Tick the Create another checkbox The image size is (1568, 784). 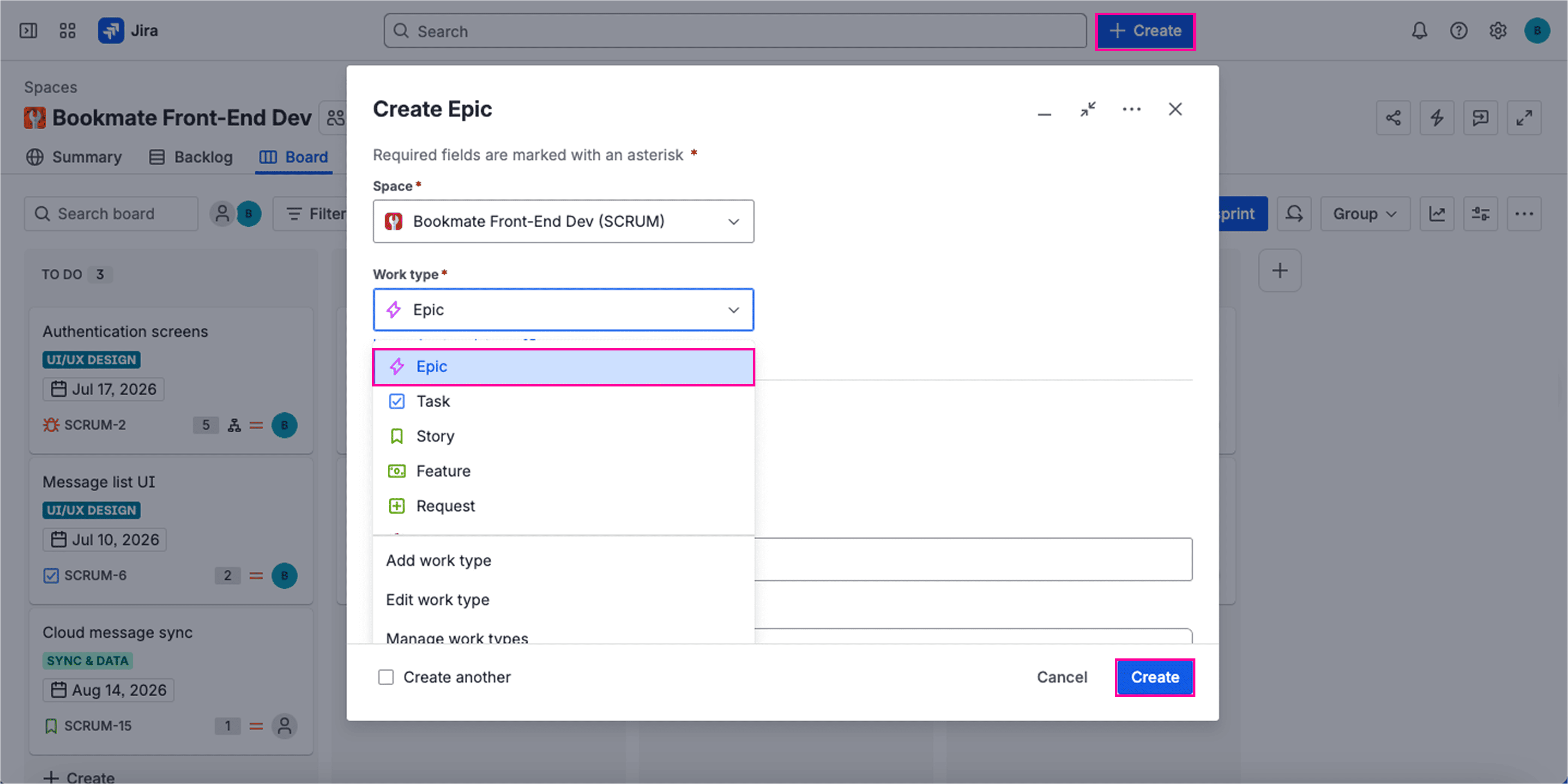pos(386,677)
